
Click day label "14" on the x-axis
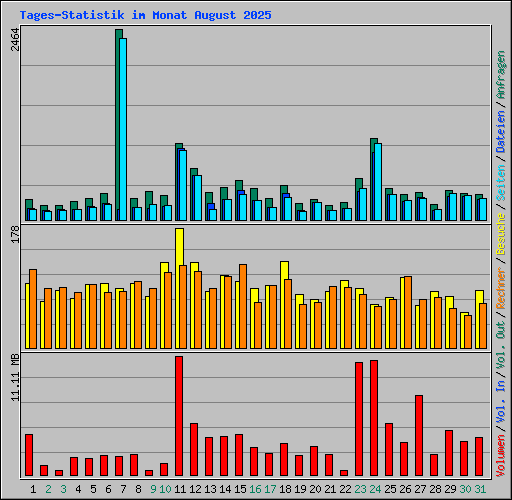point(225,489)
